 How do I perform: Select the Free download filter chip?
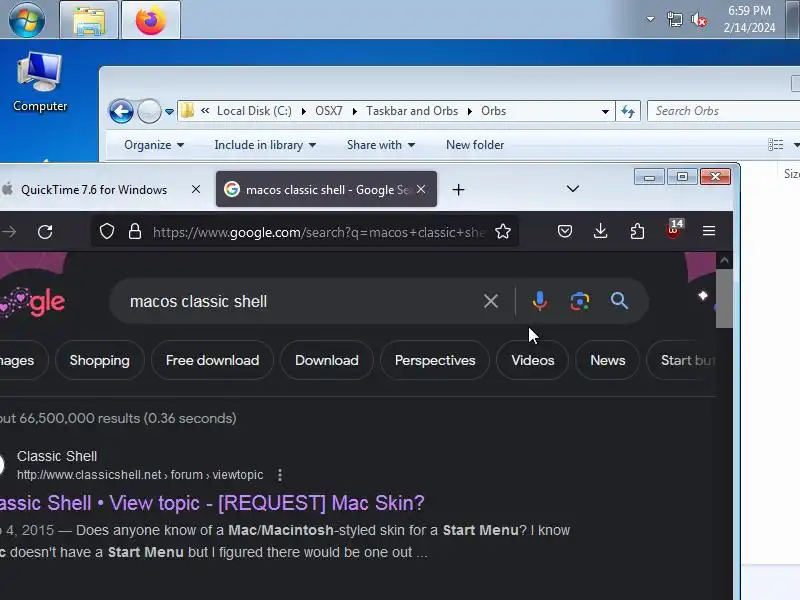[x=212, y=360]
